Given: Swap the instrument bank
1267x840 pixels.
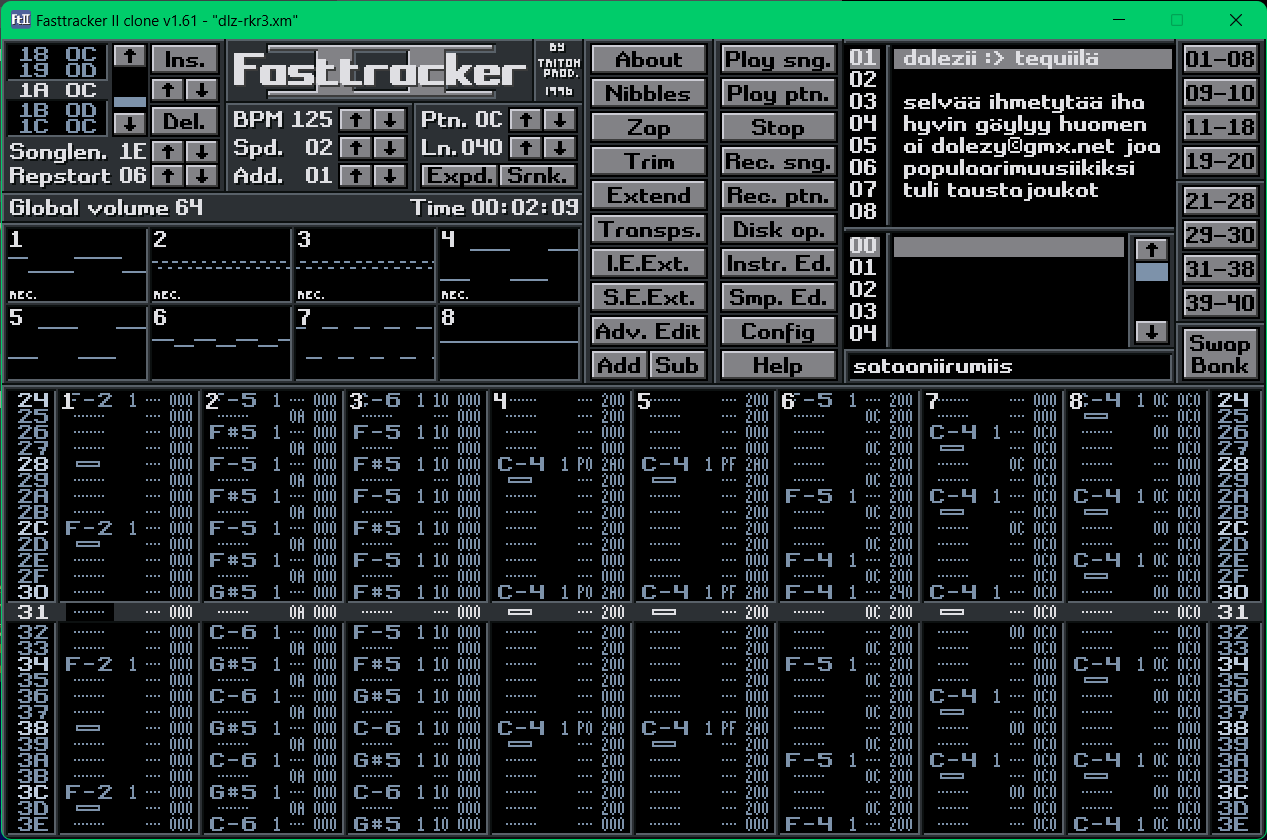Looking at the screenshot, I should click(x=1219, y=353).
